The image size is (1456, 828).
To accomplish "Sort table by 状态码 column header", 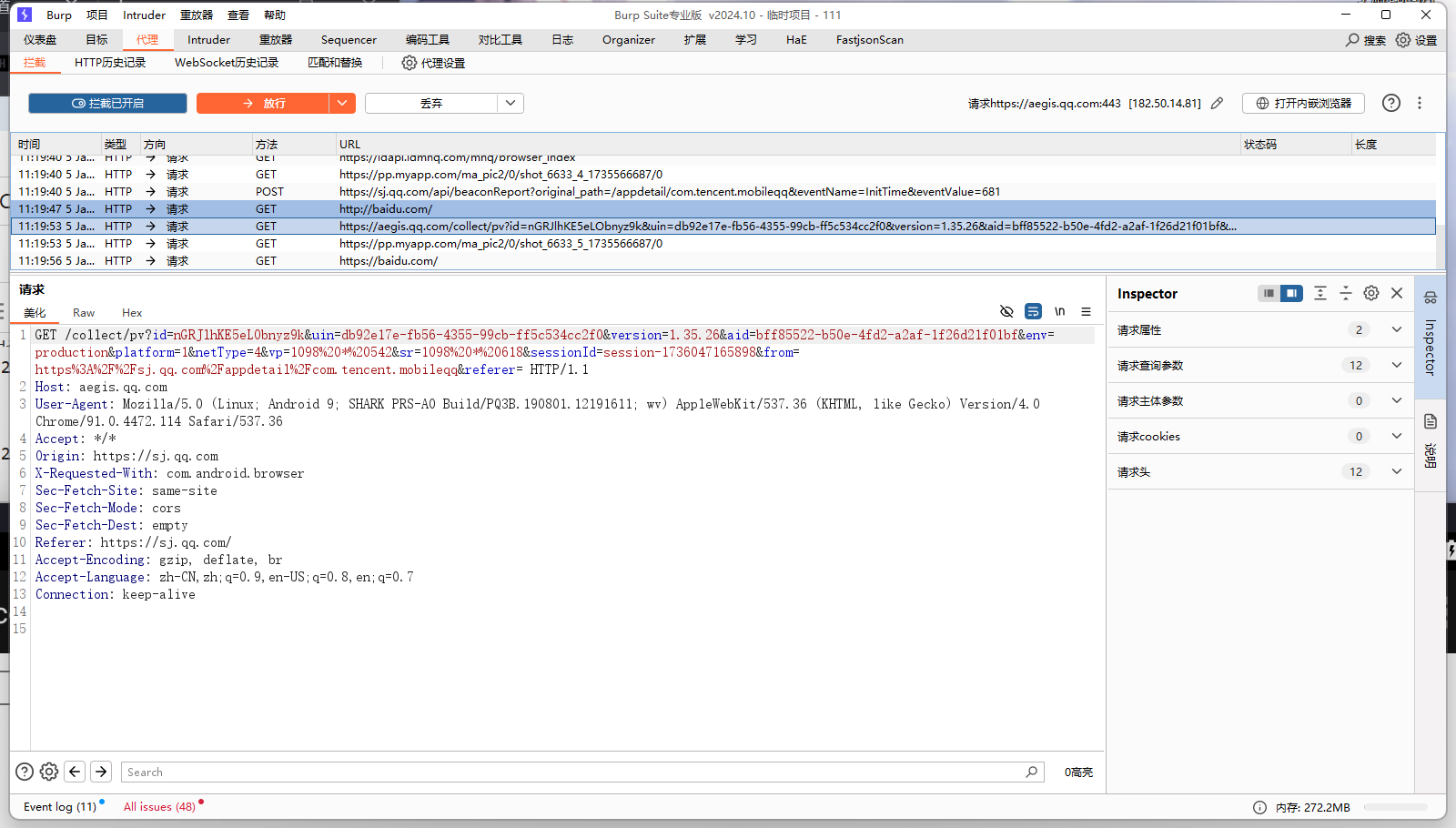I will point(1296,145).
